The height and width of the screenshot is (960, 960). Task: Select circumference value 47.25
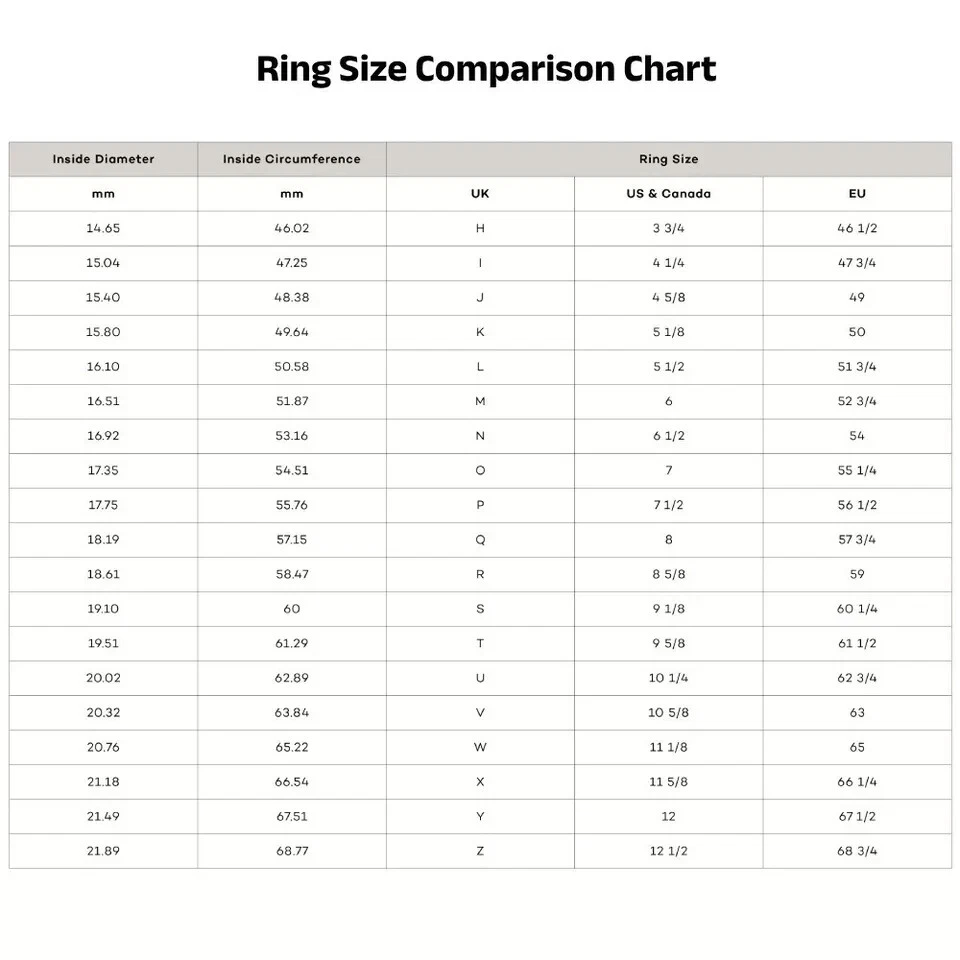tap(291, 263)
